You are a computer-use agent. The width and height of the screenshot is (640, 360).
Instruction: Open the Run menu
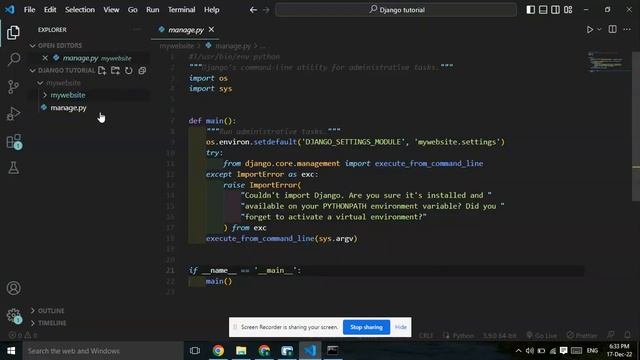click(153, 10)
